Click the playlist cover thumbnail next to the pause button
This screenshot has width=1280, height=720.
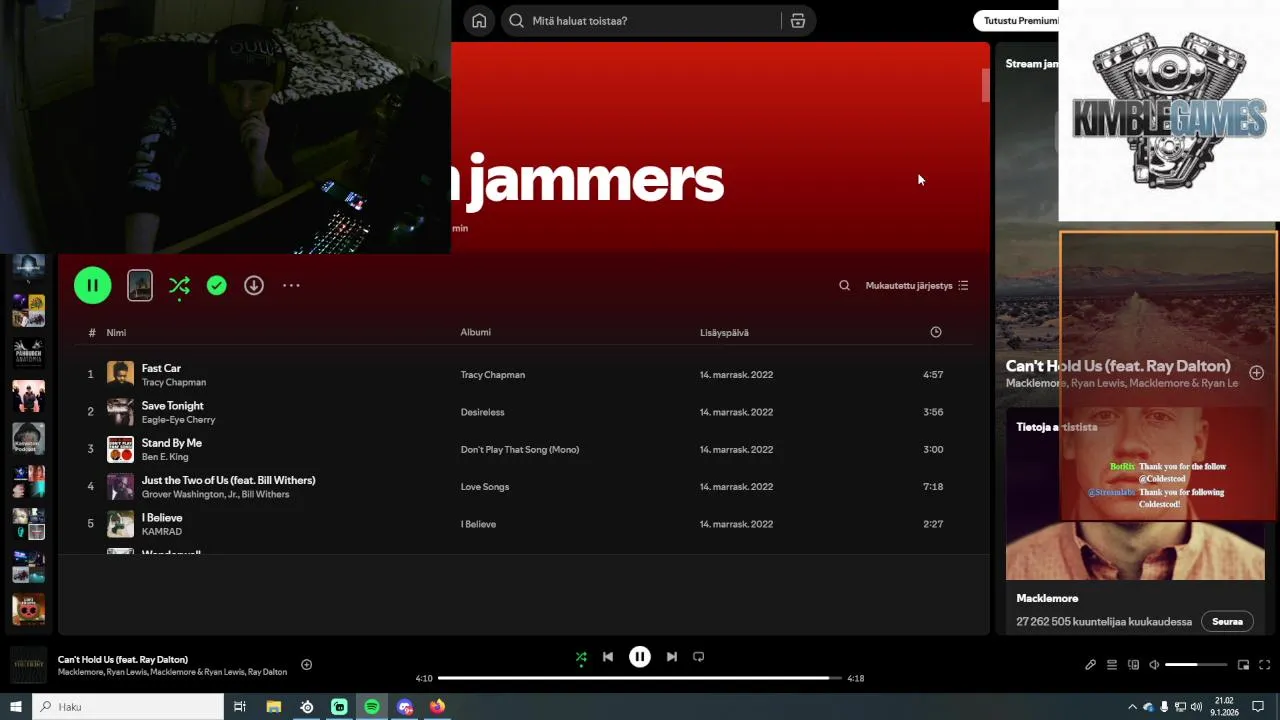coord(140,286)
